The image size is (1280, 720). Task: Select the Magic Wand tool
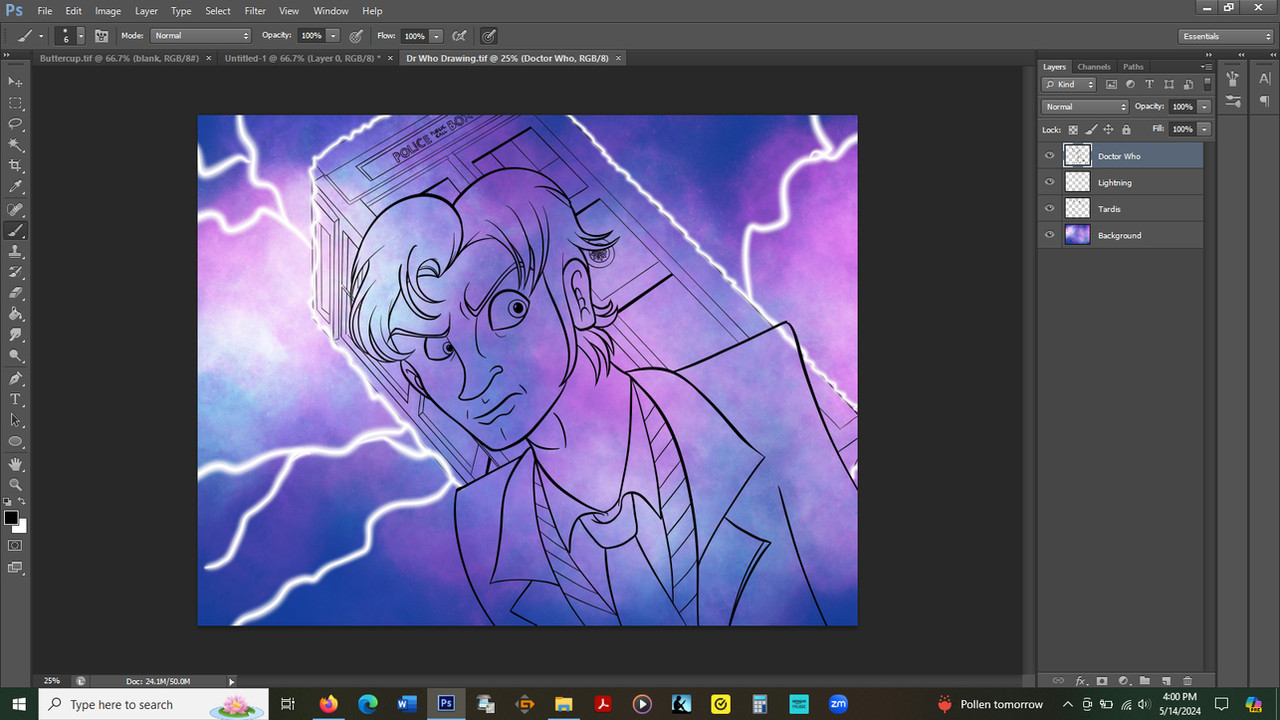[x=15, y=145]
